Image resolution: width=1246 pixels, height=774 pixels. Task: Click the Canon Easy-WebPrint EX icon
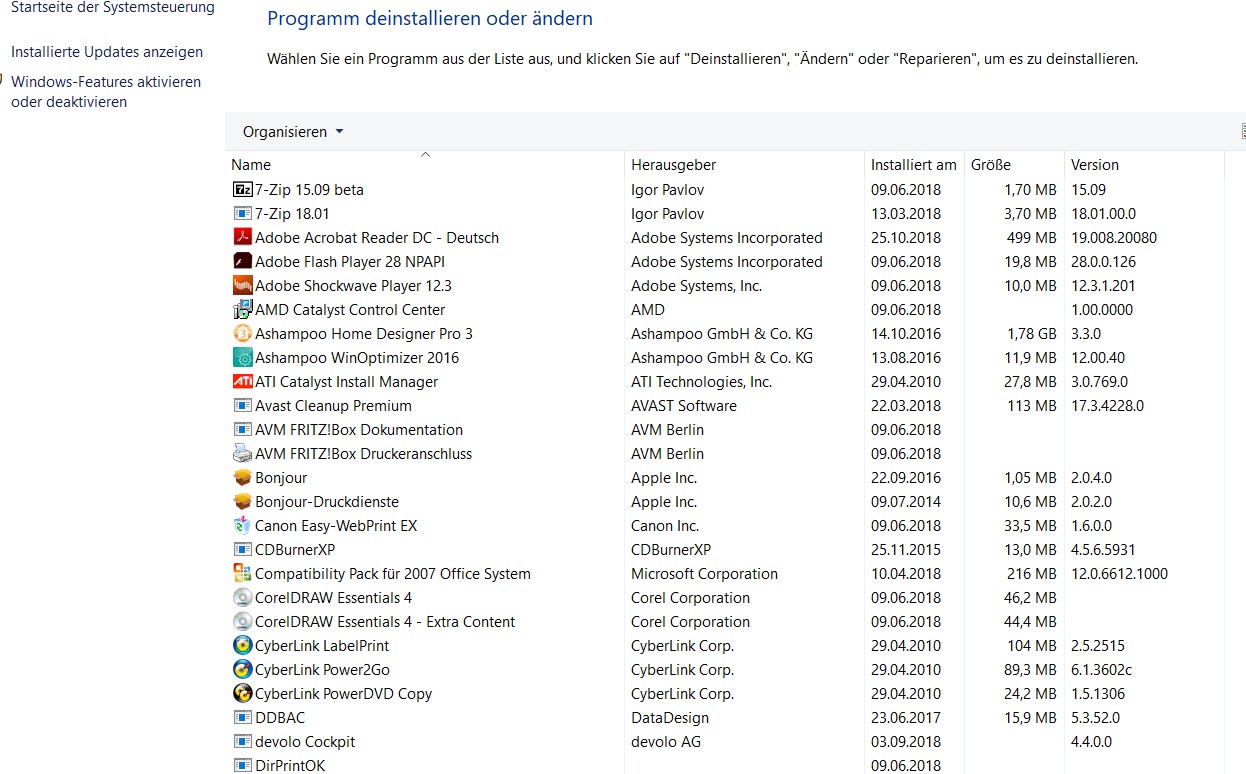tap(242, 525)
